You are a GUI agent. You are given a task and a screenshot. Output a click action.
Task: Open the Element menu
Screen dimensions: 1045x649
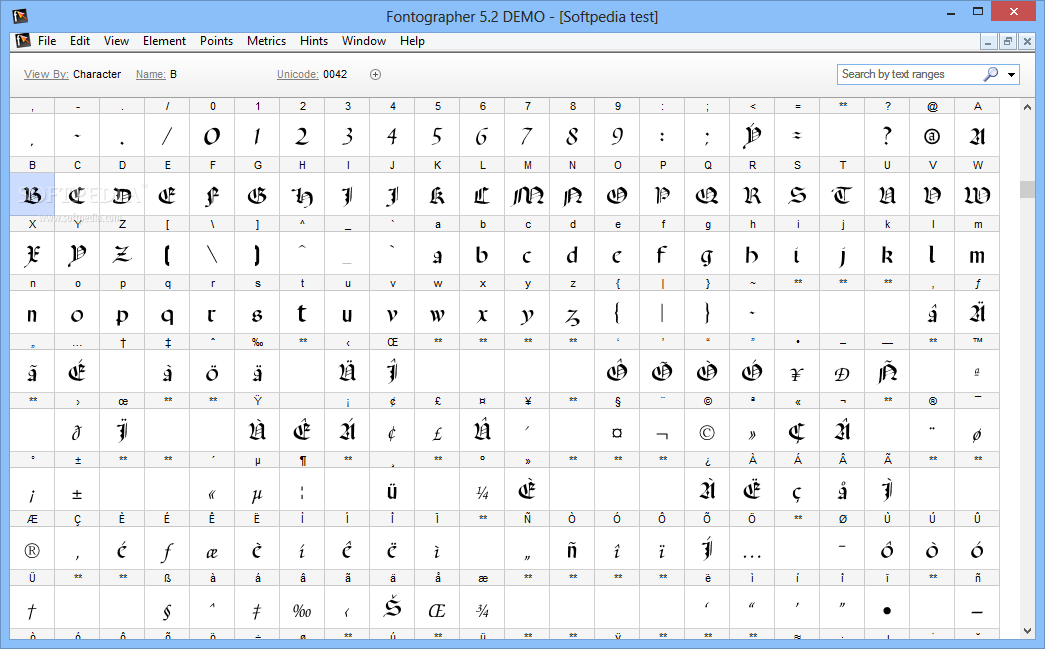164,41
